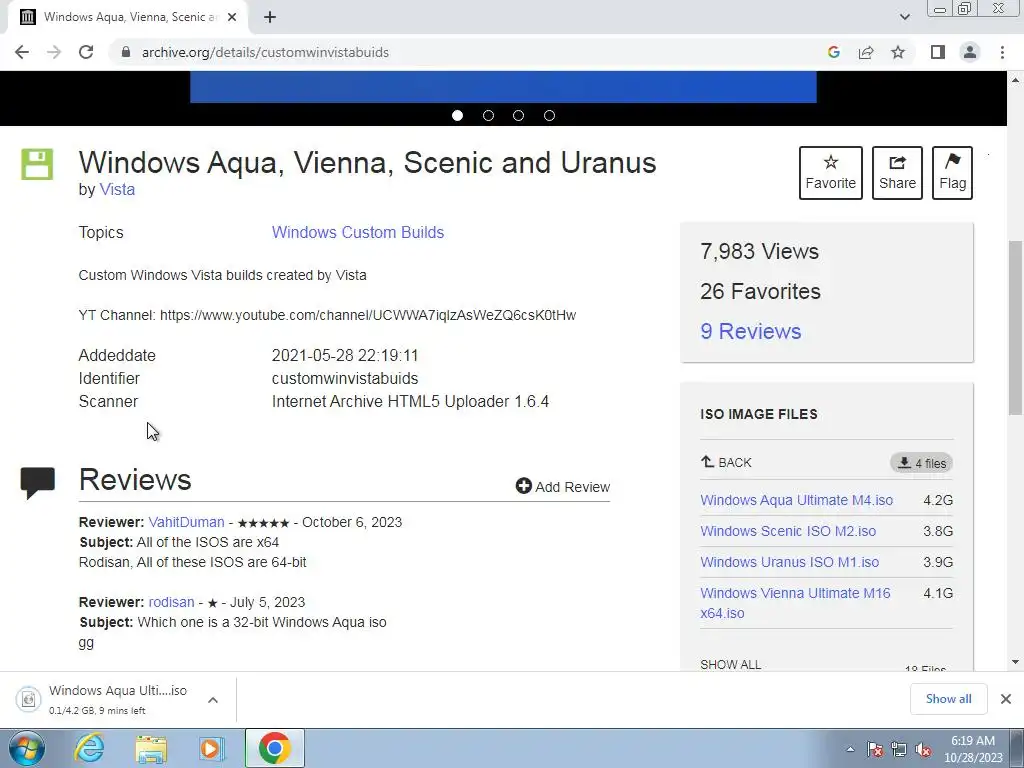Click the 7,983 Views text
Screen dimensions: 1024x768
click(x=759, y=251)
